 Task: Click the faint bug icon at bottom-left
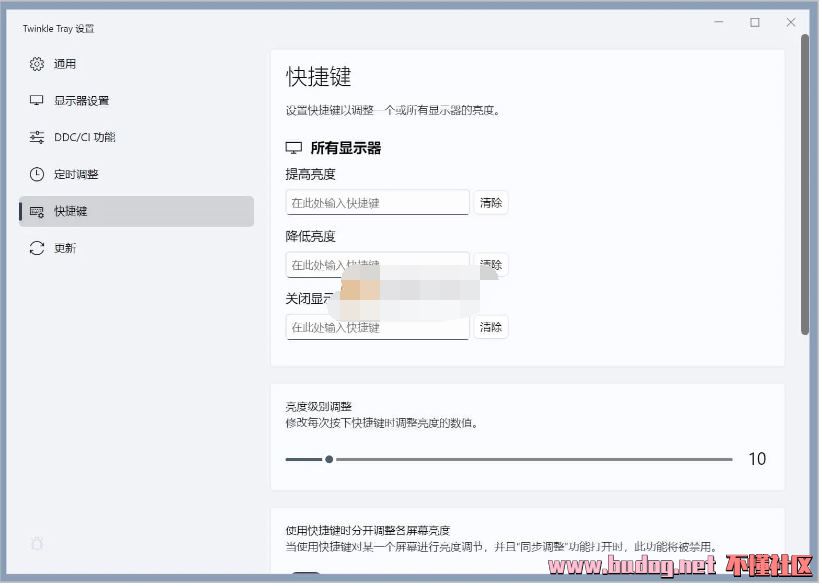coord(37,544)
